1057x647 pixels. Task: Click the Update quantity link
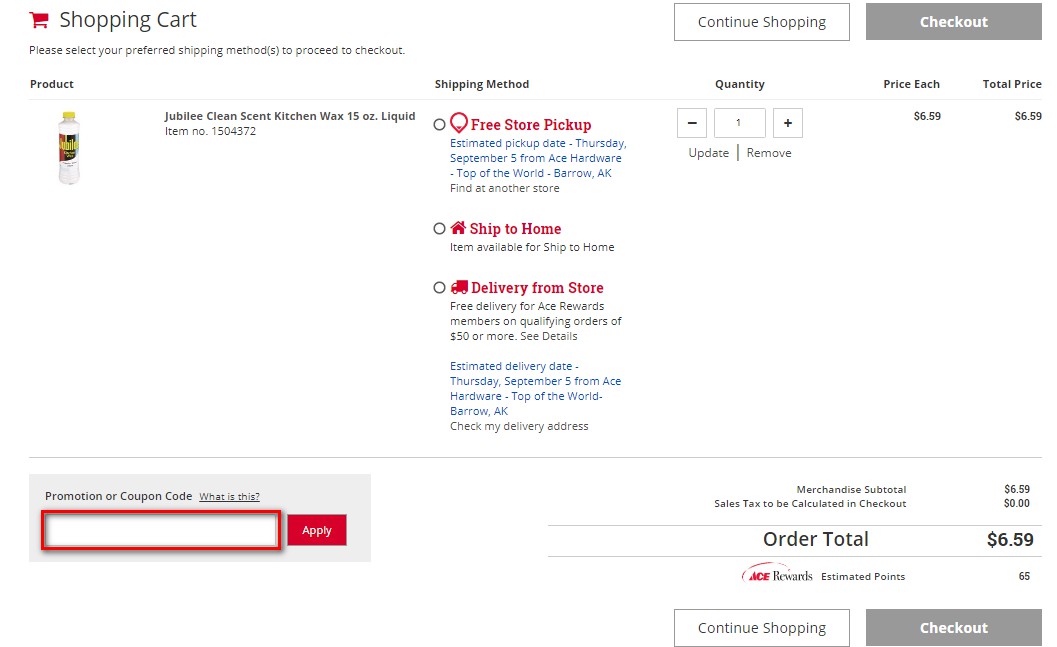click(x=708, y=153)
